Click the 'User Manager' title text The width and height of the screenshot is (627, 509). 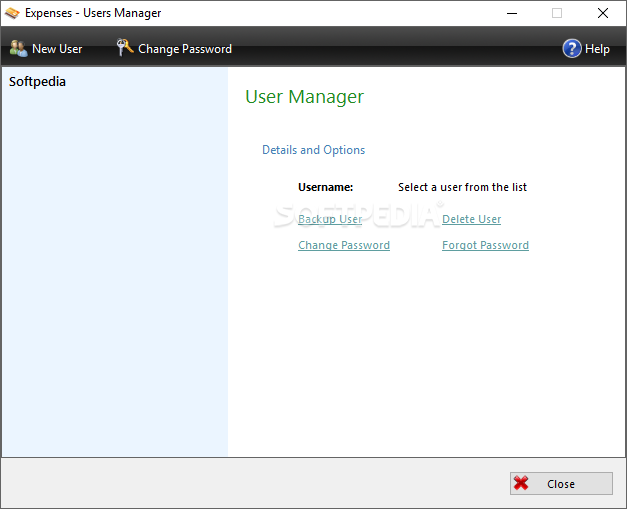(x=304, y=97)
